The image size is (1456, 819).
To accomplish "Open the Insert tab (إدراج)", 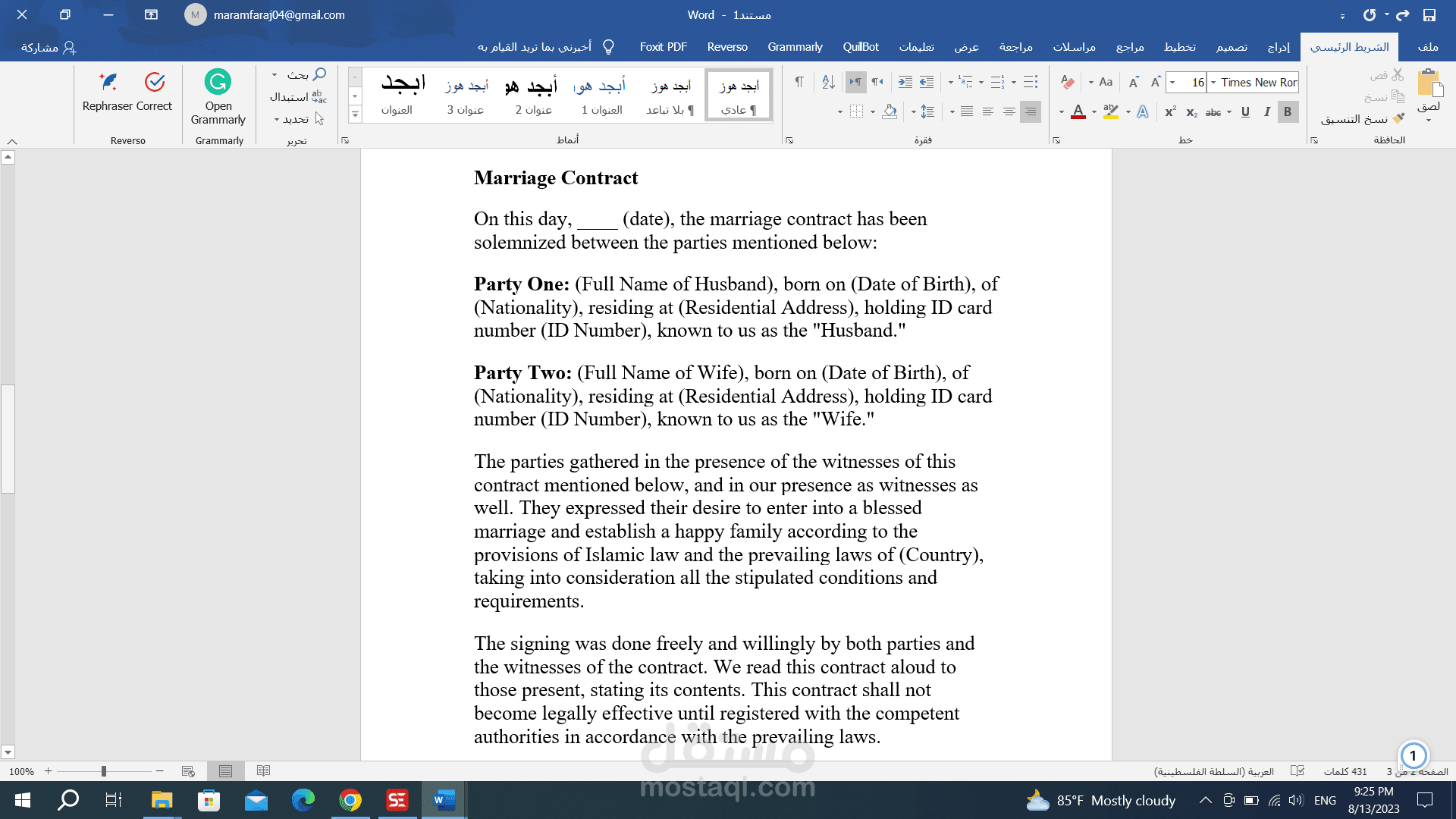I will coord(1279,47).
